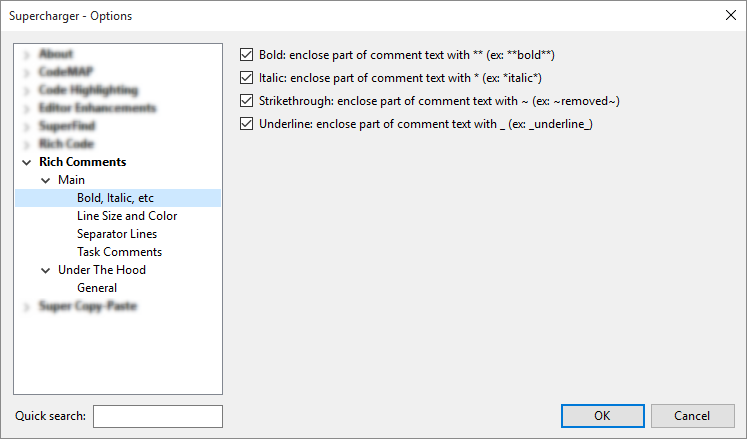Select the CodeMAP category
This screenshot has height=439, width=747.
coord(66,72)
